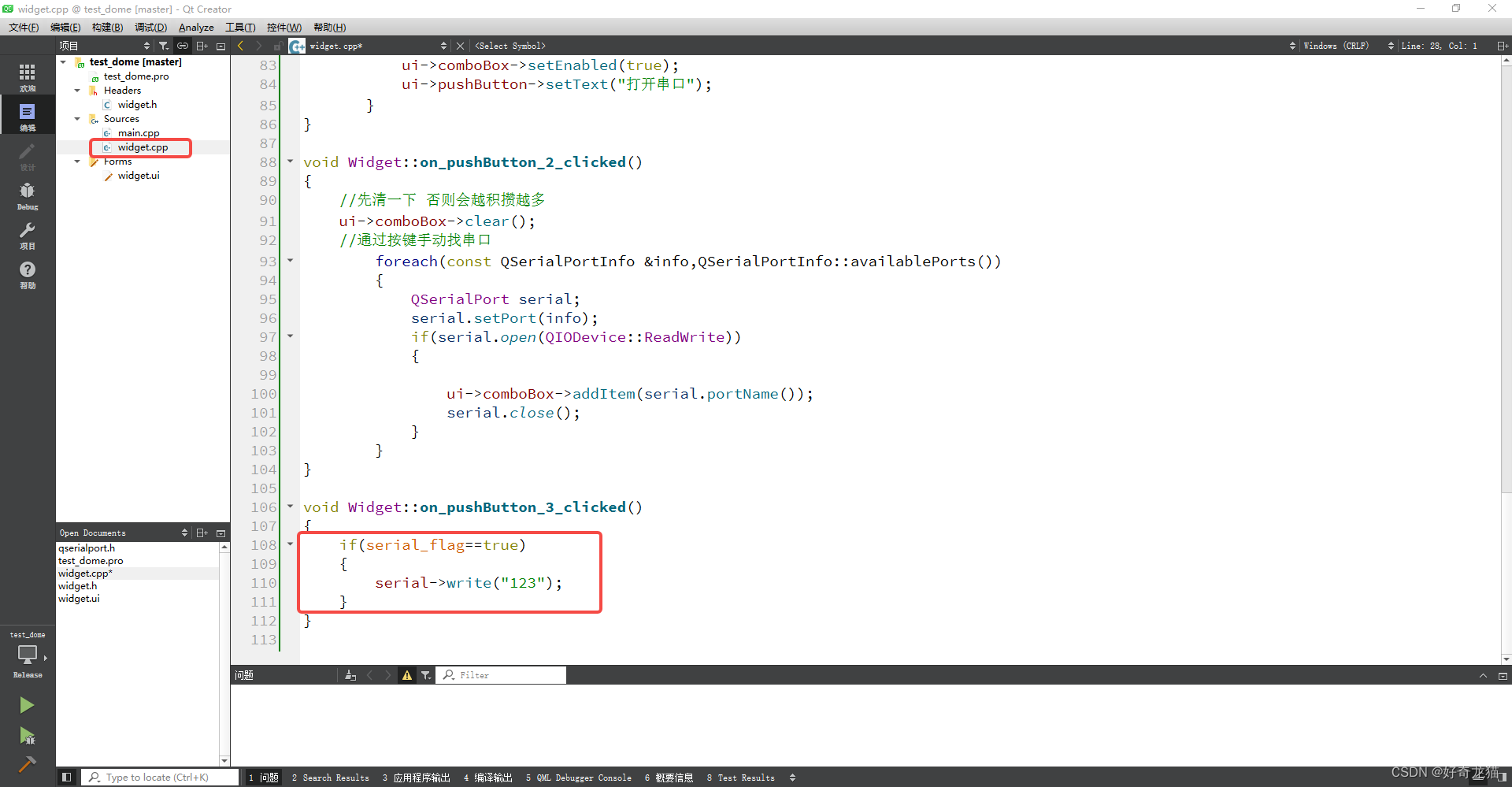Collapse the test_dome [master] project node
1512x787 pixels.
[x=64, y=61]
